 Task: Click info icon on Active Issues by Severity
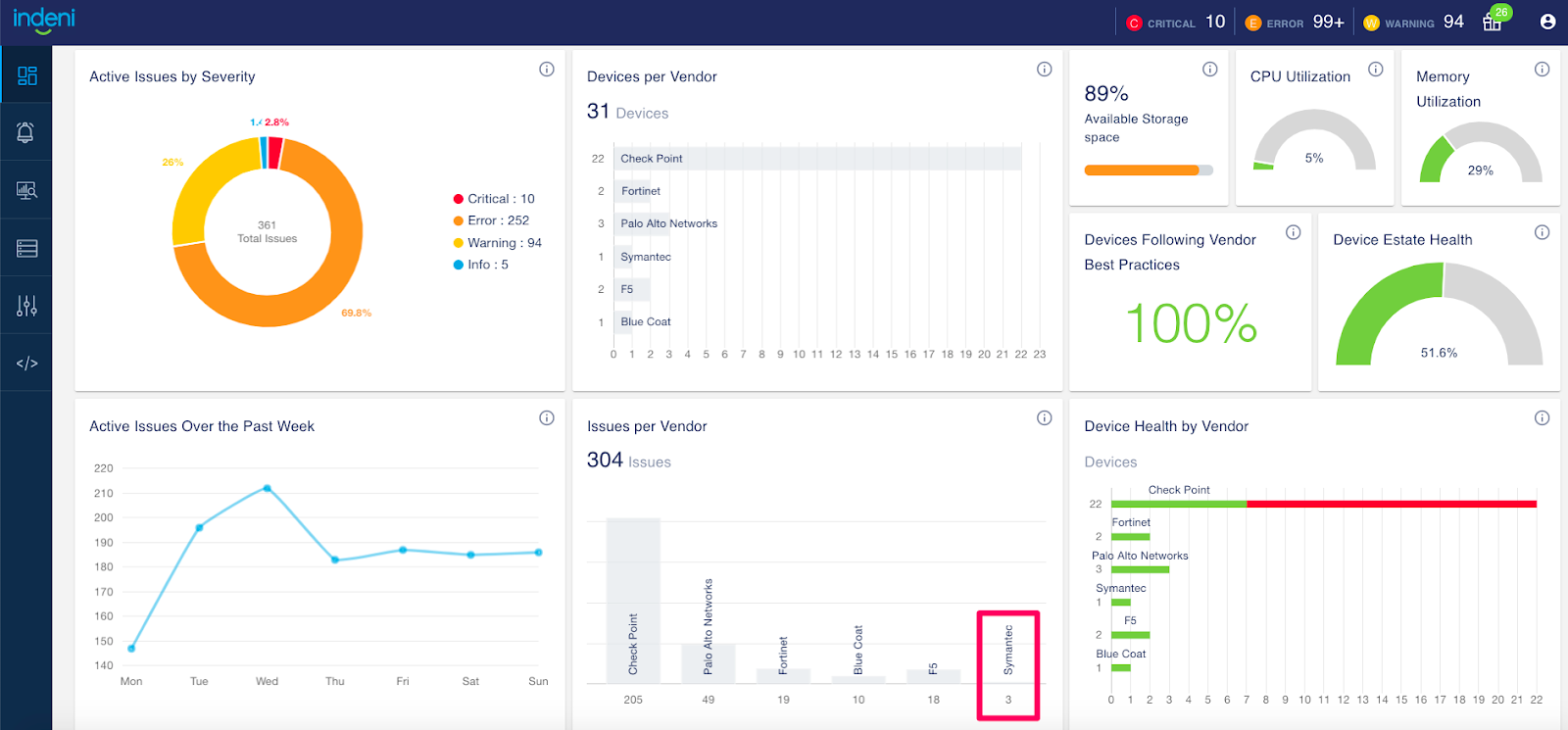[x=547, y=69]
